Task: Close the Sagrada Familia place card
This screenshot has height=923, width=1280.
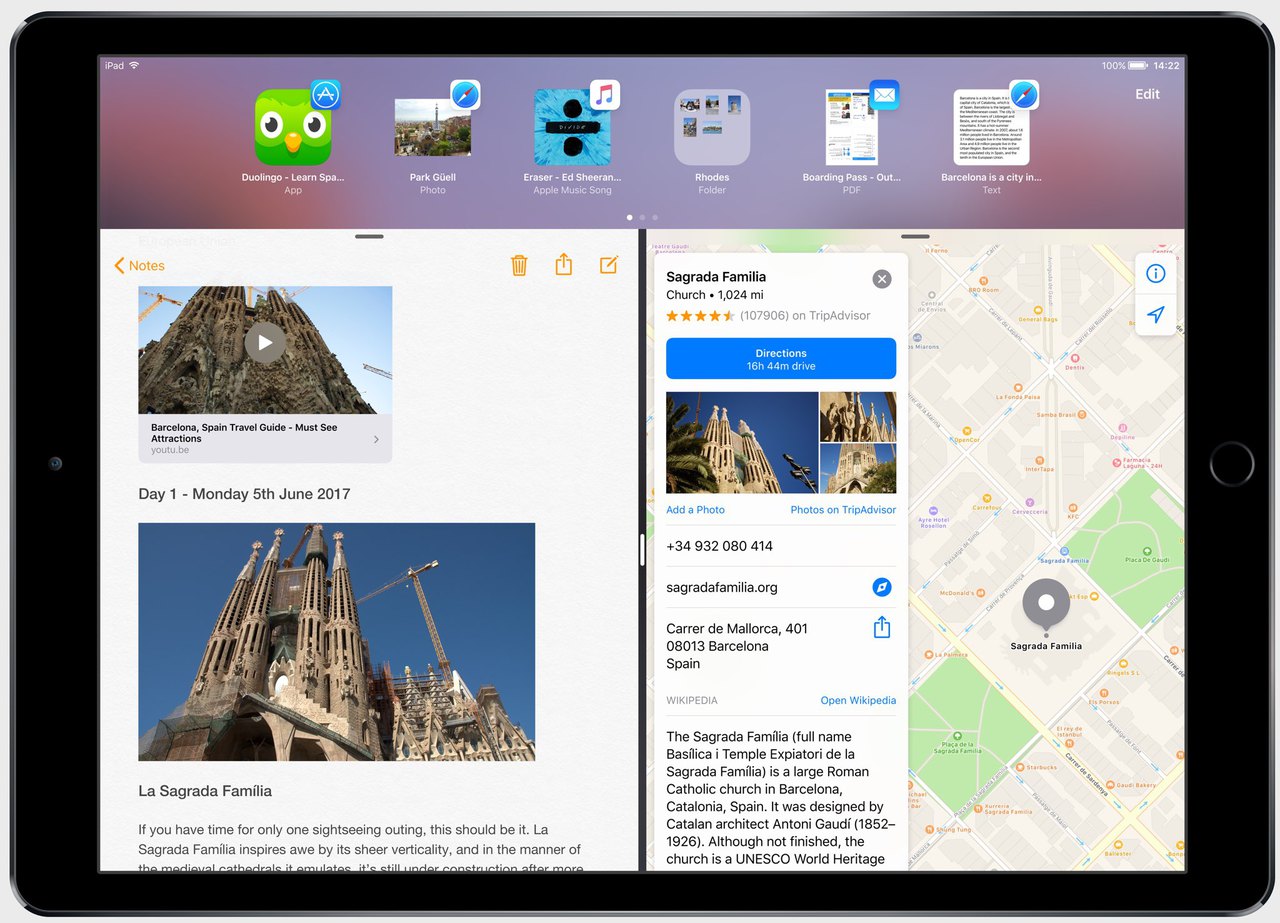Action: click(881, 279)
